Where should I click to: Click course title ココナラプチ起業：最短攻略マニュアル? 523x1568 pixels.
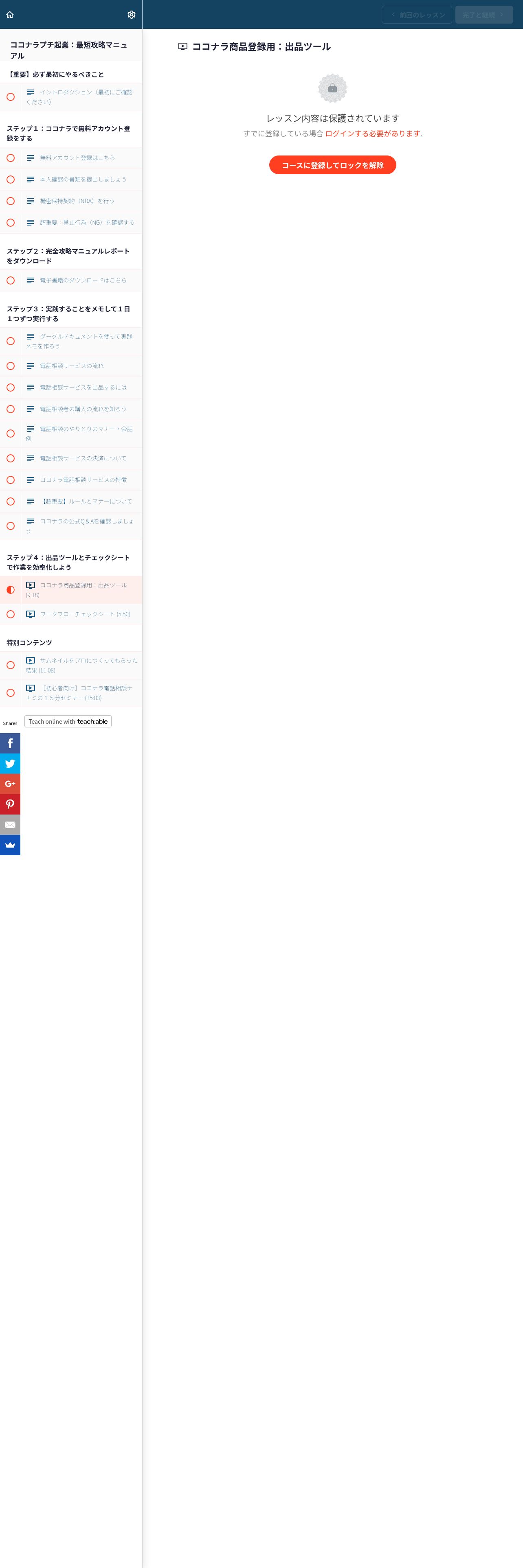69,50
